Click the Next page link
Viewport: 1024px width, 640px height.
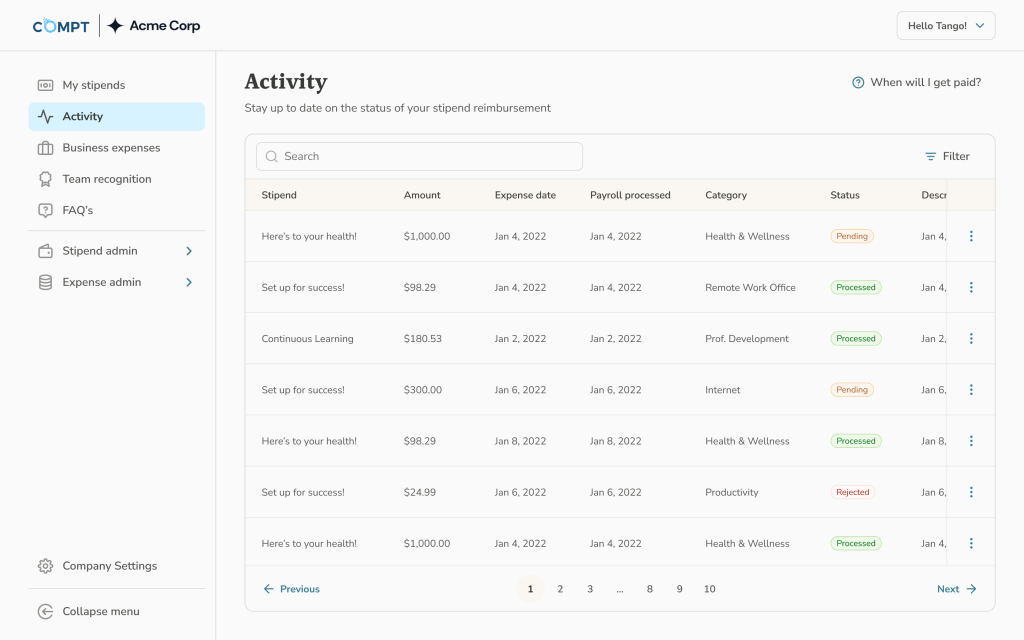pyautogui.click(x=956, y=589)
